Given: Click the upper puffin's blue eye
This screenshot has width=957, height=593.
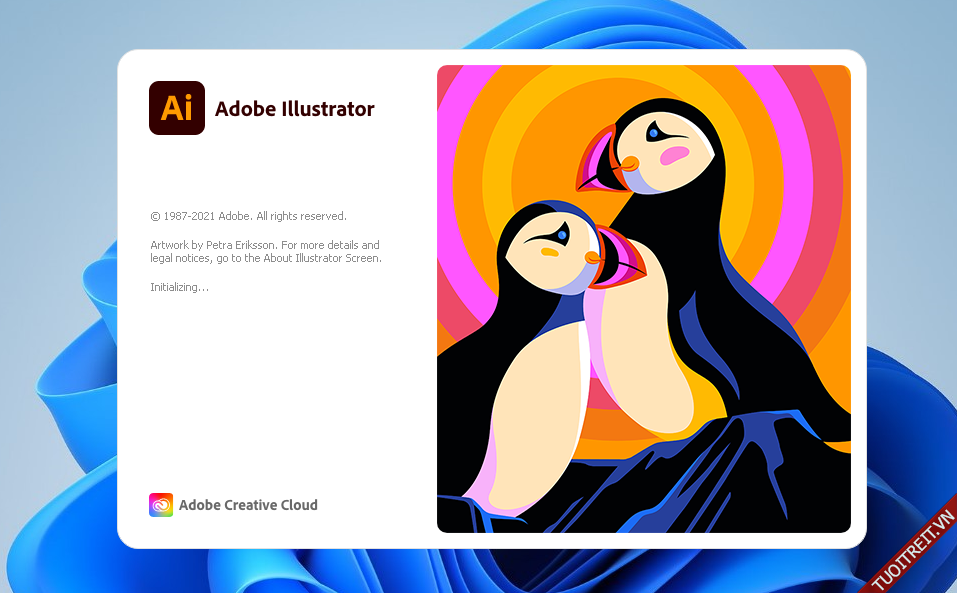Looking at the screenshot, I should point(652,132).
